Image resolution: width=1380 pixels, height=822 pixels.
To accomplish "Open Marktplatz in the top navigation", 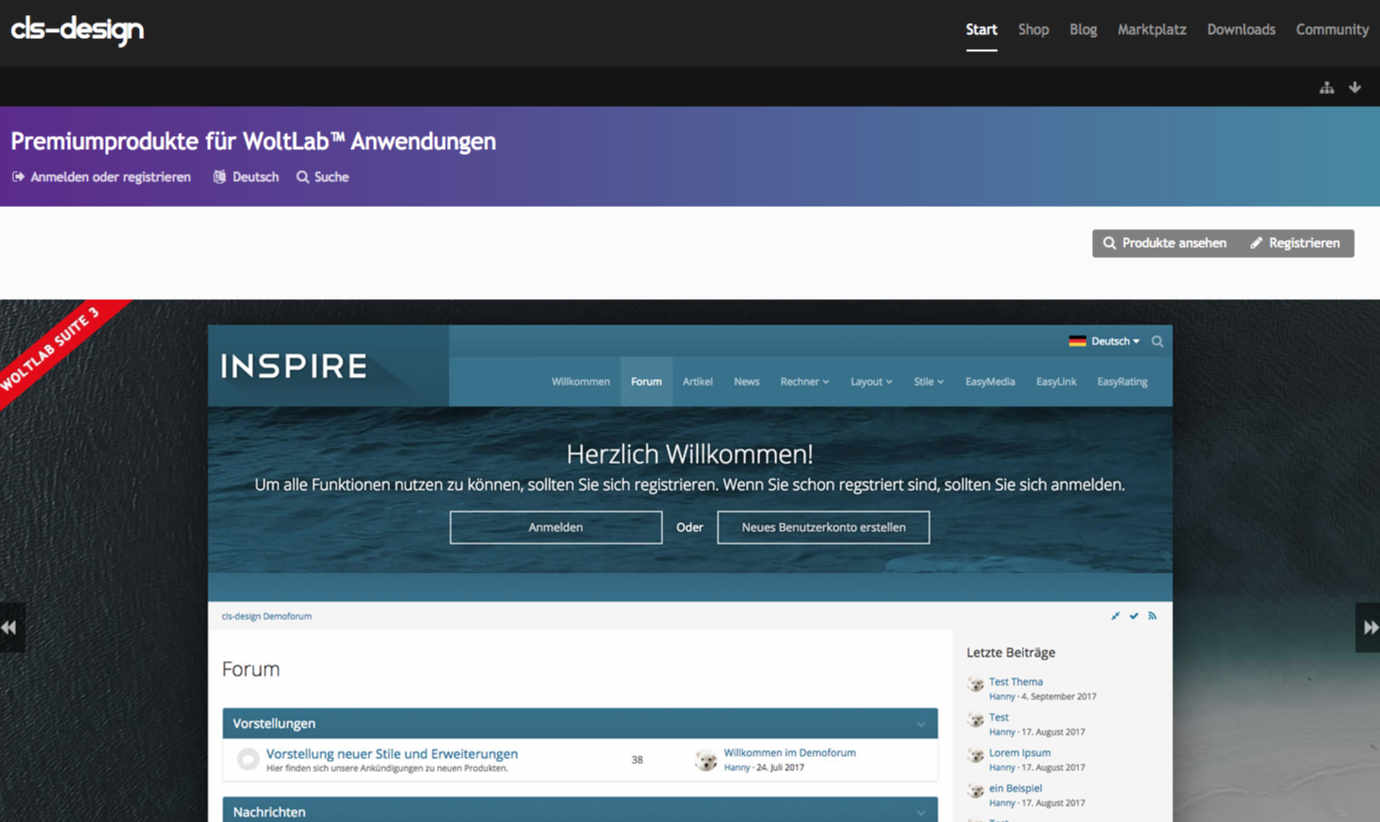I will (1152, 30).
